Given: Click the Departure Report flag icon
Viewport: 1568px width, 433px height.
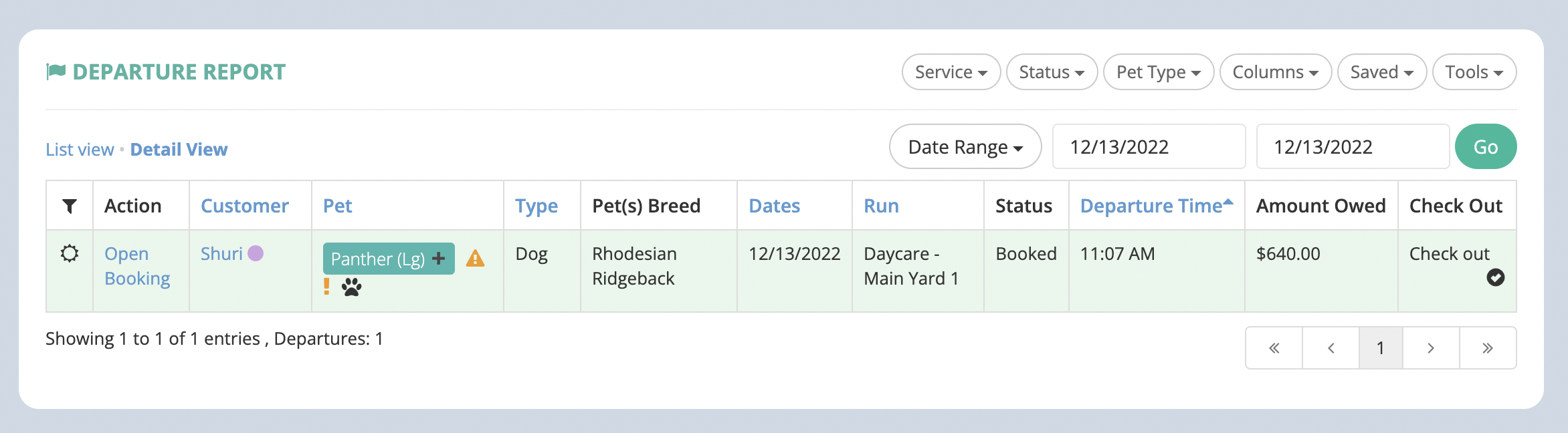Looking at the screenshot, I should point(56,71).
